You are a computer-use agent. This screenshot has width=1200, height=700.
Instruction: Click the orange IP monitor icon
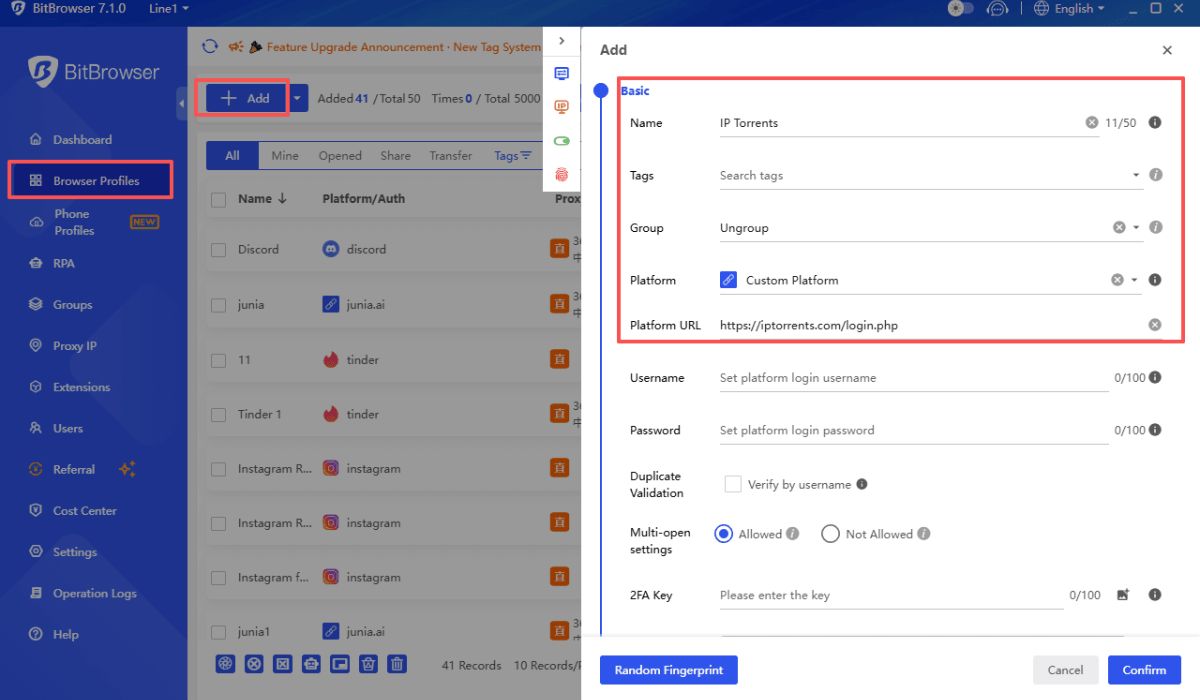(x=561, y=107)
